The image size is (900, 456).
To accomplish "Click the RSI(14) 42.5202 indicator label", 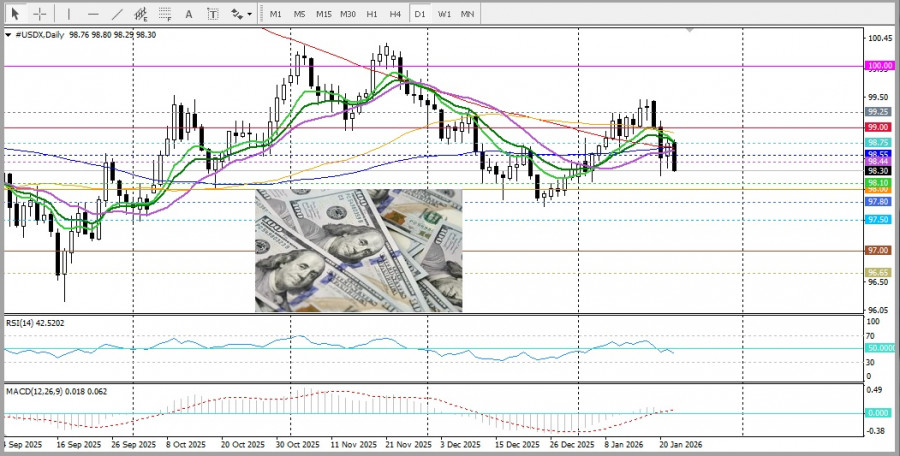I will click(x=35, y=323).
